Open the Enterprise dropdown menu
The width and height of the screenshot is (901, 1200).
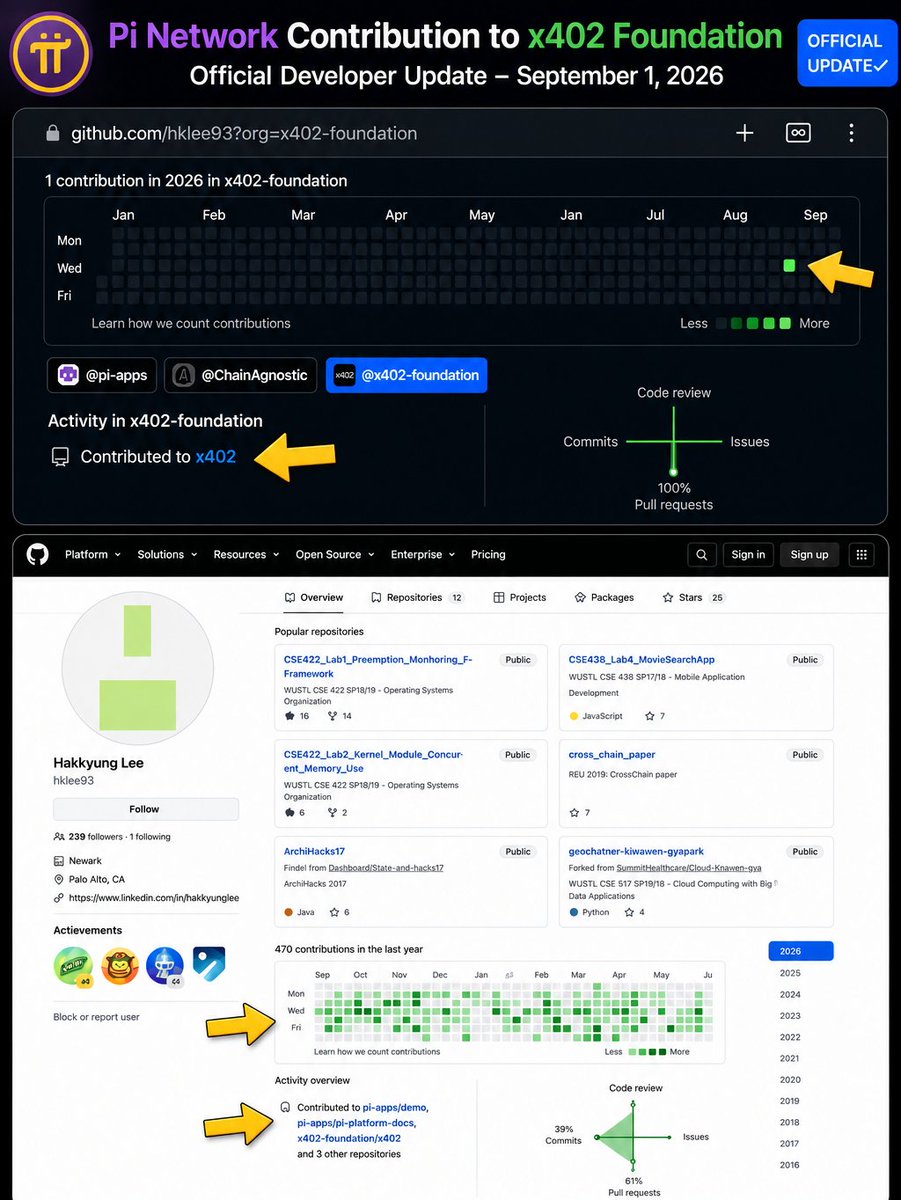pos(423,555)
